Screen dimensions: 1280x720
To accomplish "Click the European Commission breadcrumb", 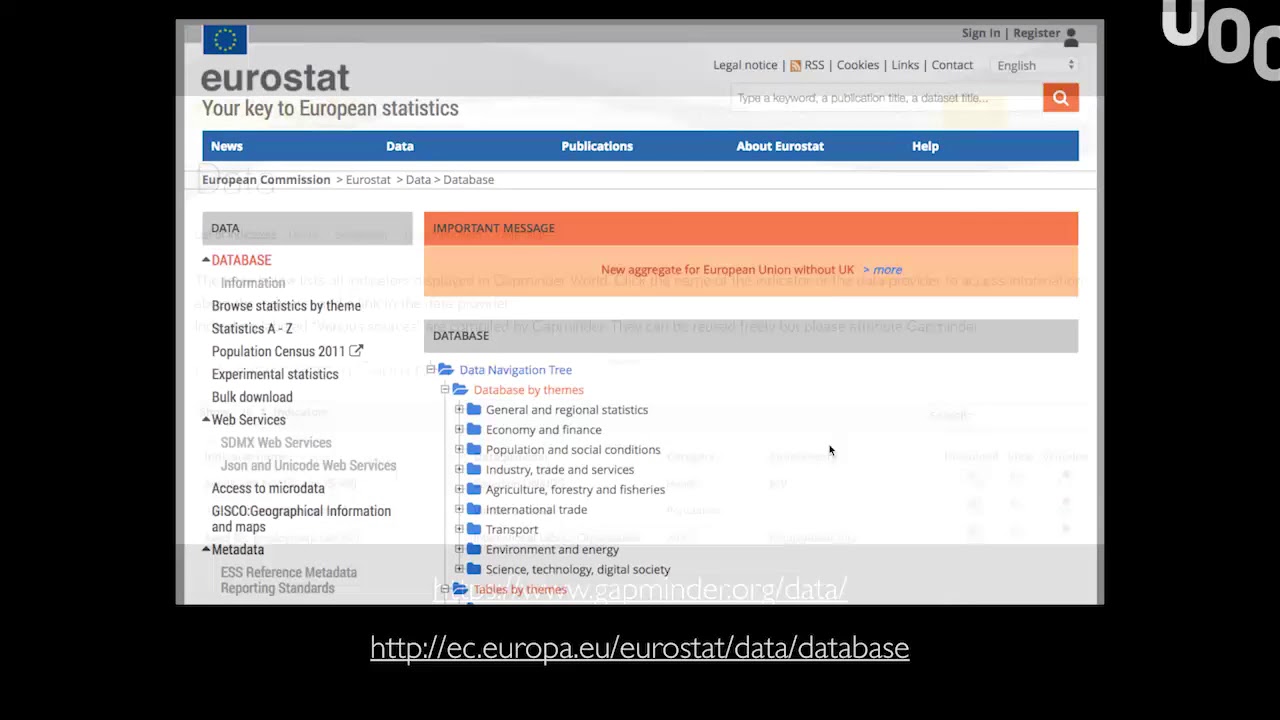I will (266, 180).
